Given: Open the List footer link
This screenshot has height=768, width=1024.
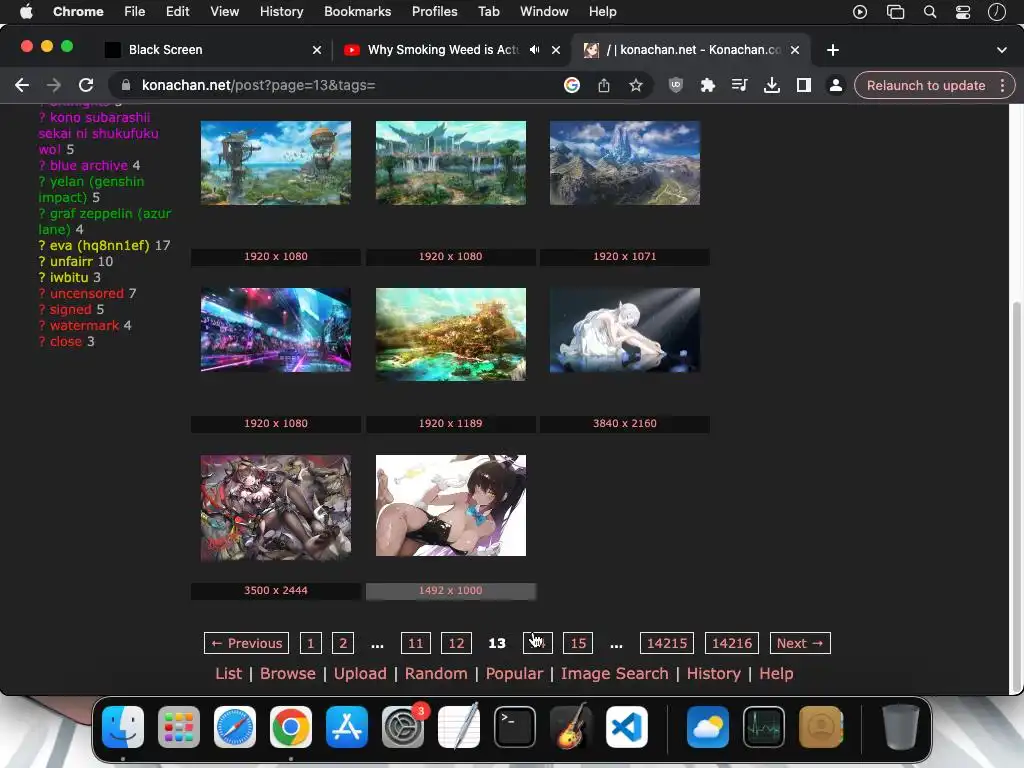Looking at the screenshot, I should tap(229, 674).
